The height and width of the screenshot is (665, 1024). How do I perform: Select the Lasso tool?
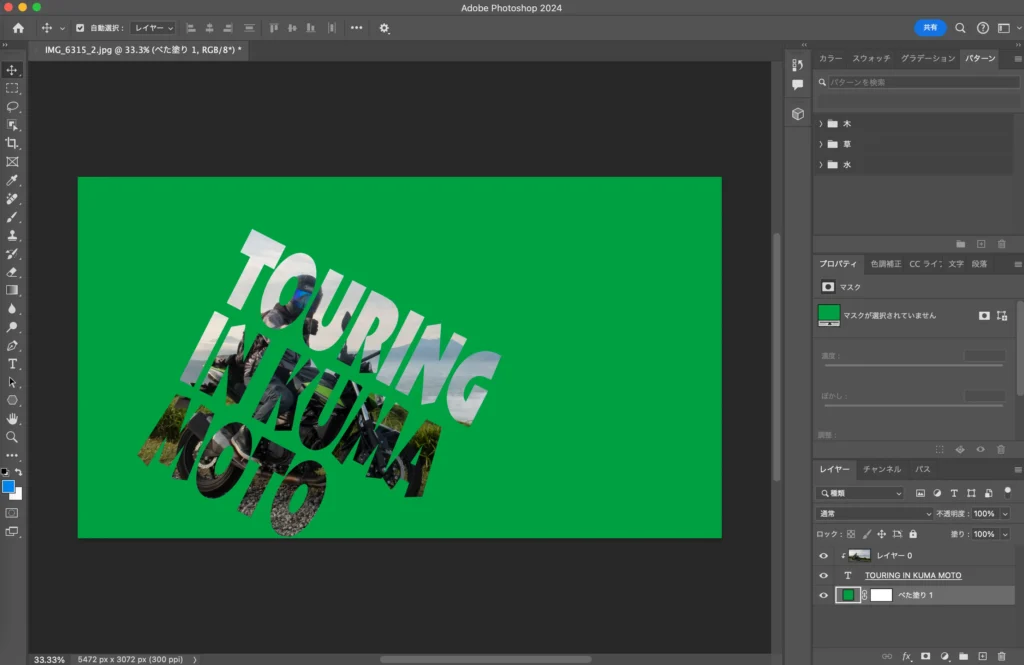coord(12,106)
